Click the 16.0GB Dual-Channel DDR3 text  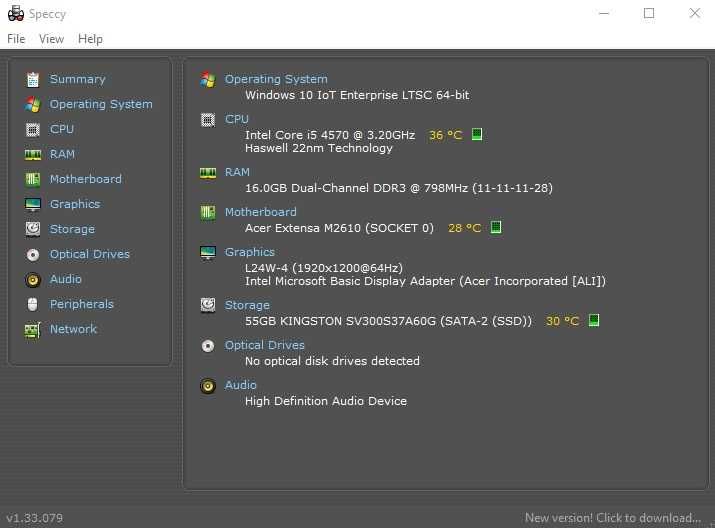coord(399,188)
